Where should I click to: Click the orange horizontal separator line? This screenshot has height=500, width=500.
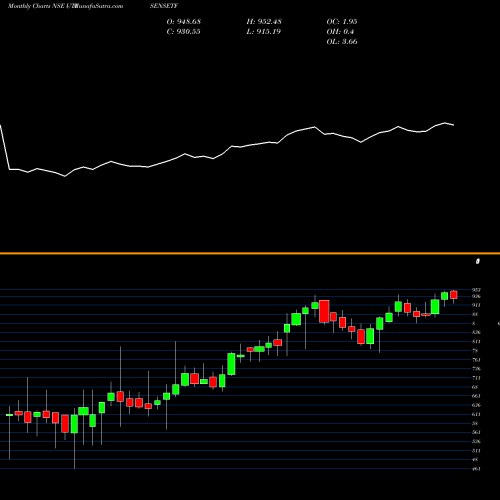coord(250,254)
